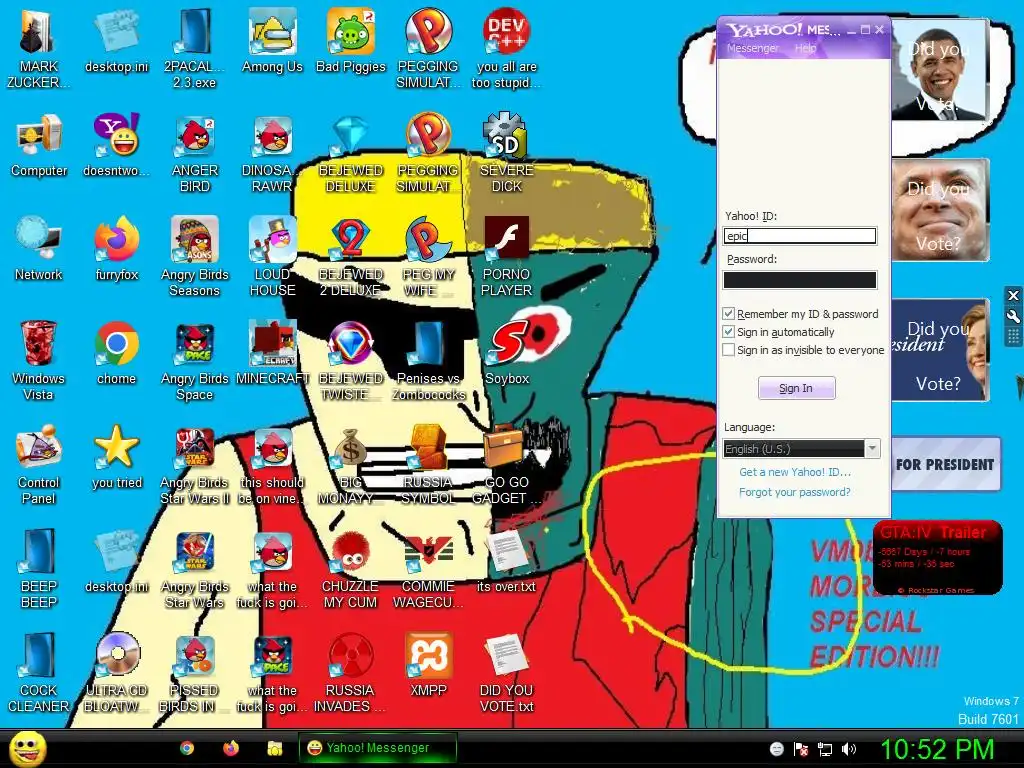
Task: Click the network tray icon
Action: pos(825,749)
